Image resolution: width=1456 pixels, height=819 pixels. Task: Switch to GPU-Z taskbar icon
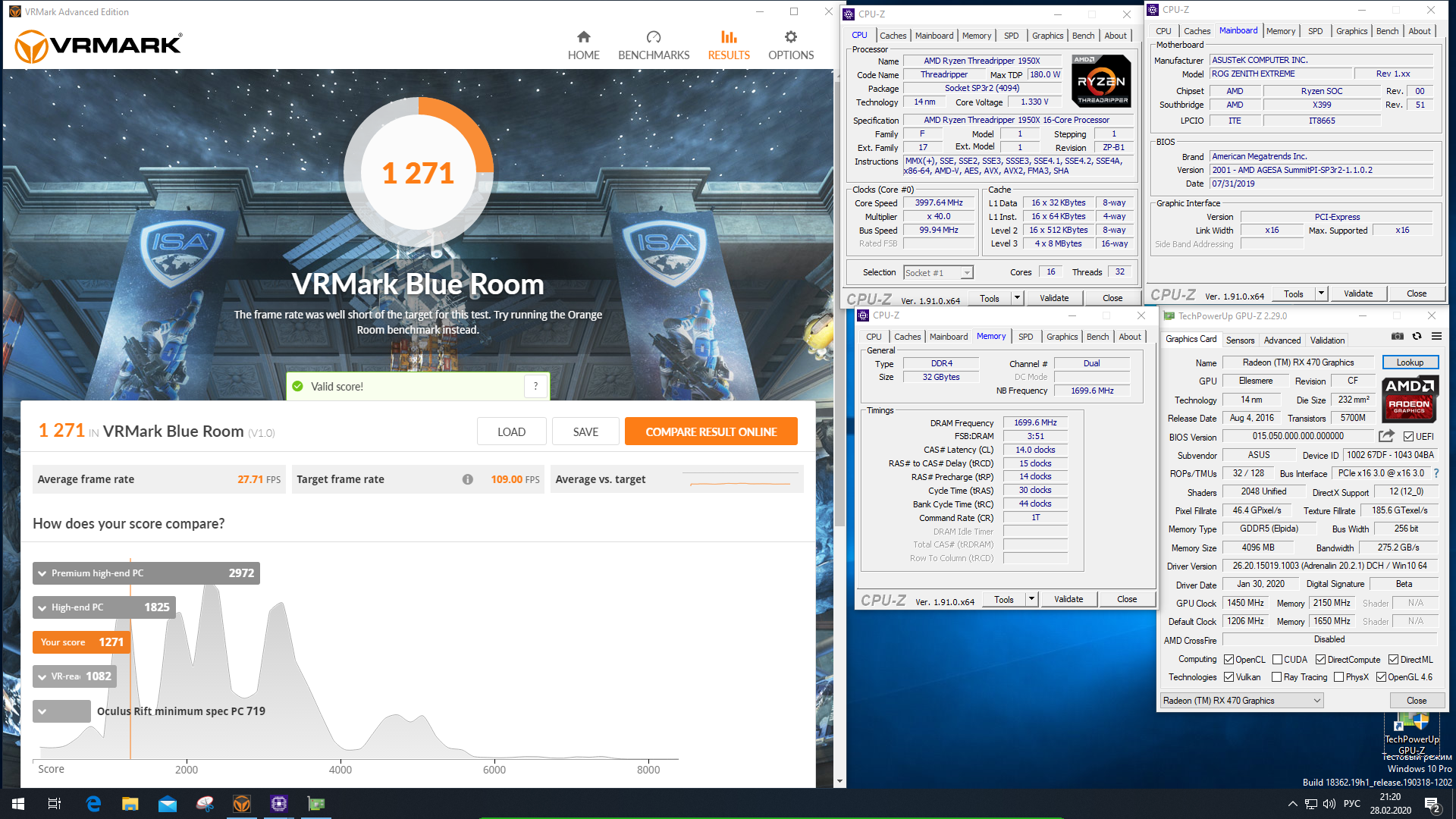pos(316,804)
